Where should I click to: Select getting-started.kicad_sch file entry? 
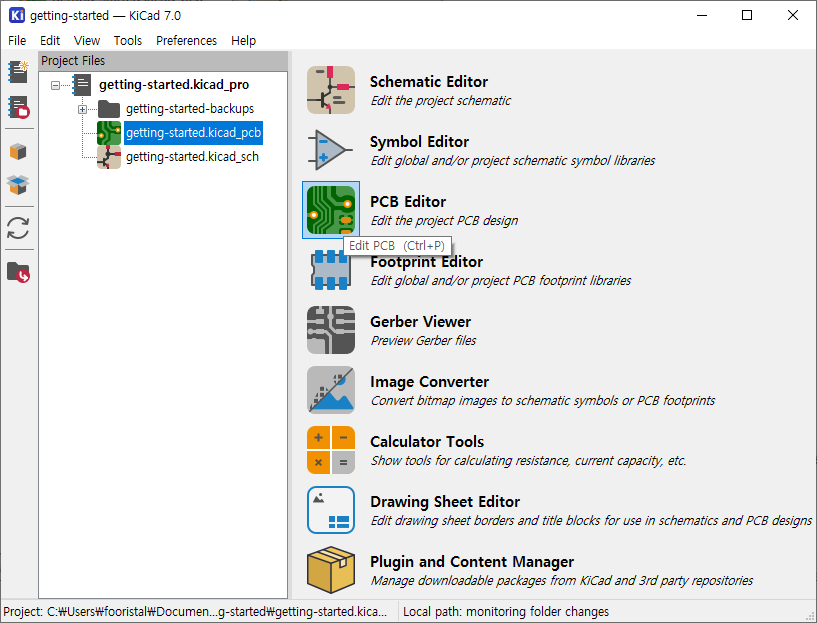[x=192, y=157]
